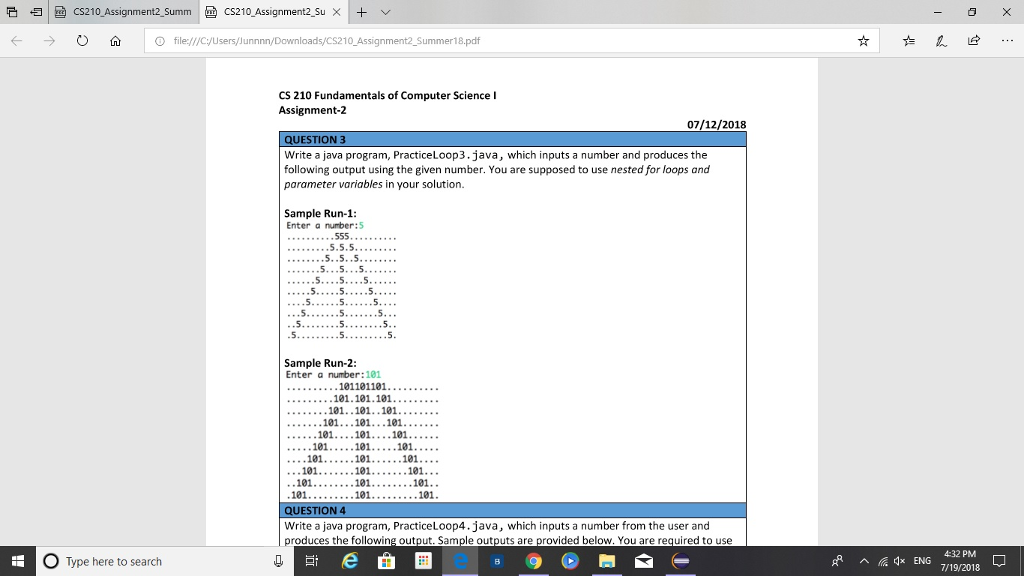Viewport: 1024px width, 576px height.
Task: Click the QUESTION 4 header
Action: click(513, 510)
